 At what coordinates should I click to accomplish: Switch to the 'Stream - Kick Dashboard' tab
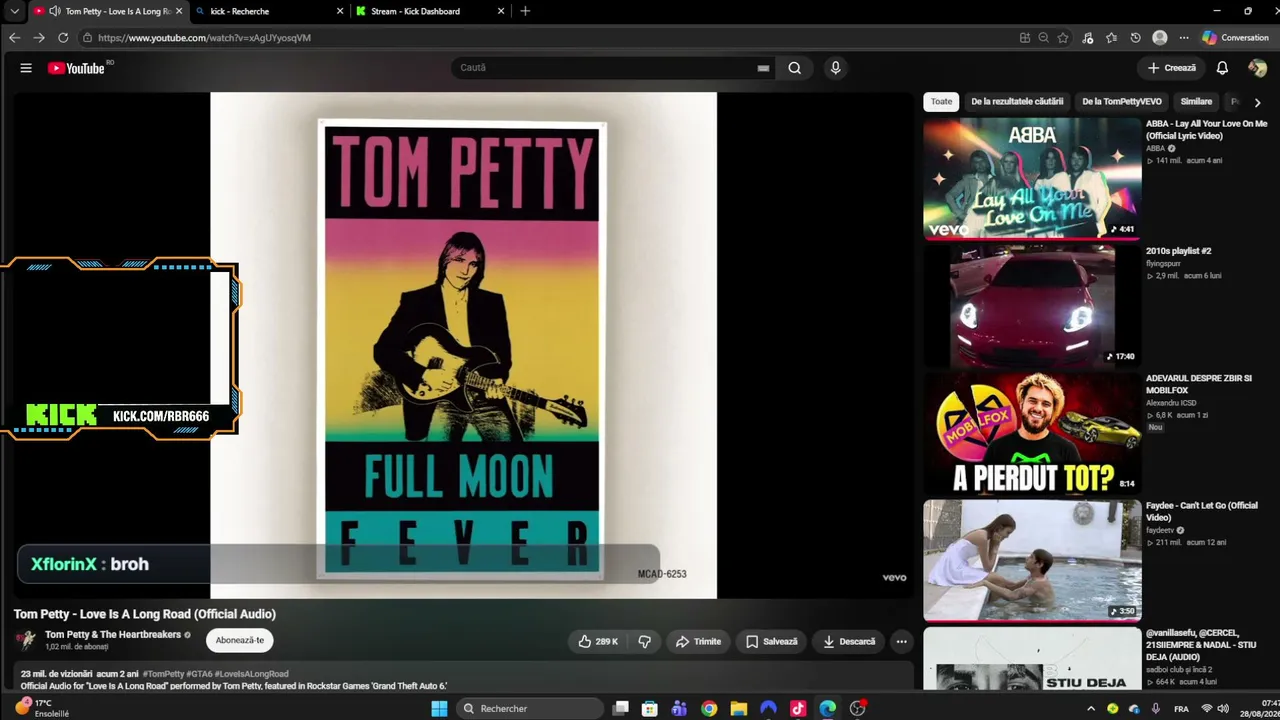(430, 11)
